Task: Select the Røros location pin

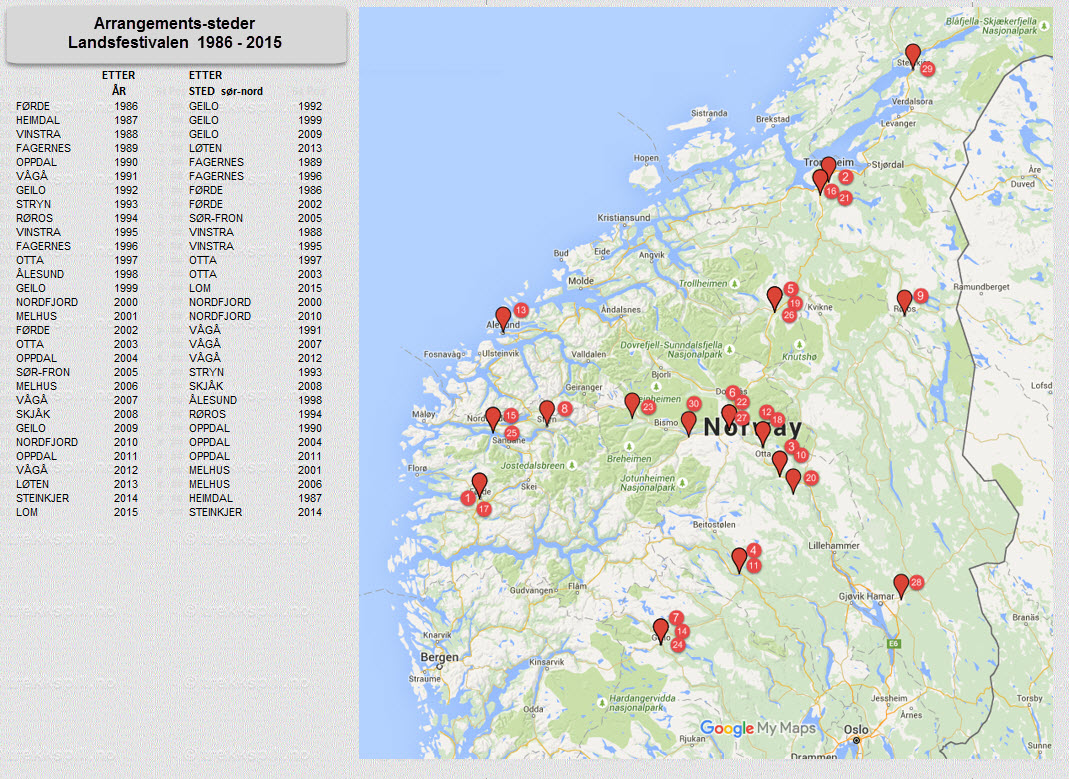Action: point(904,301)
